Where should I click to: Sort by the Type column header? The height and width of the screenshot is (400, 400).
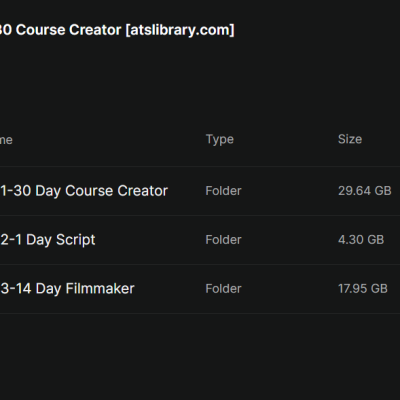pyautogui.click(x=220, y=139)
